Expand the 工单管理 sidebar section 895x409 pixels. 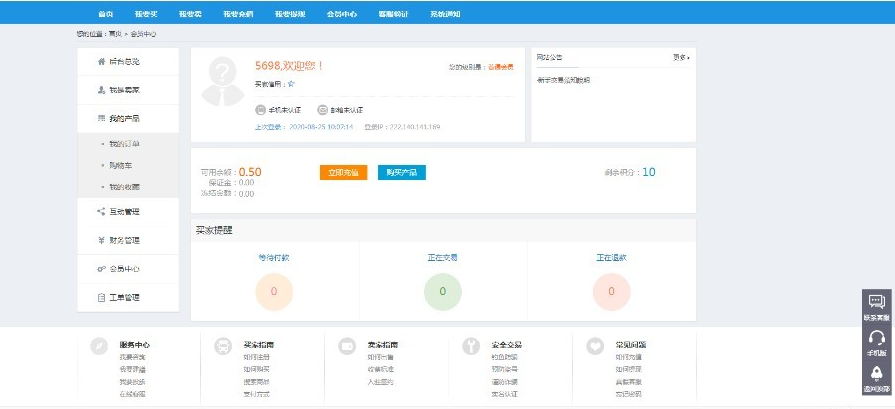point(128,297)
